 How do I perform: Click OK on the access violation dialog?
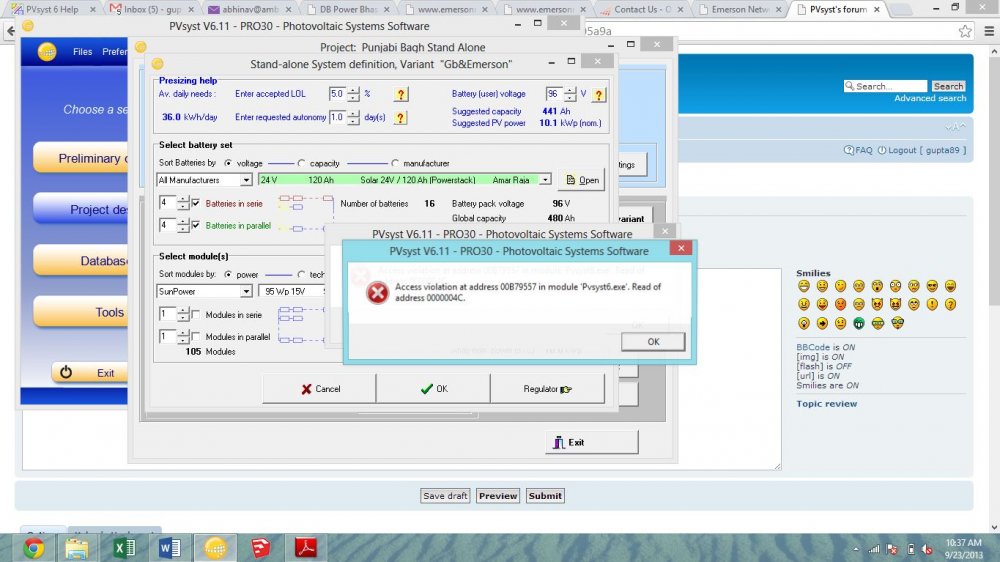(652, 341)
